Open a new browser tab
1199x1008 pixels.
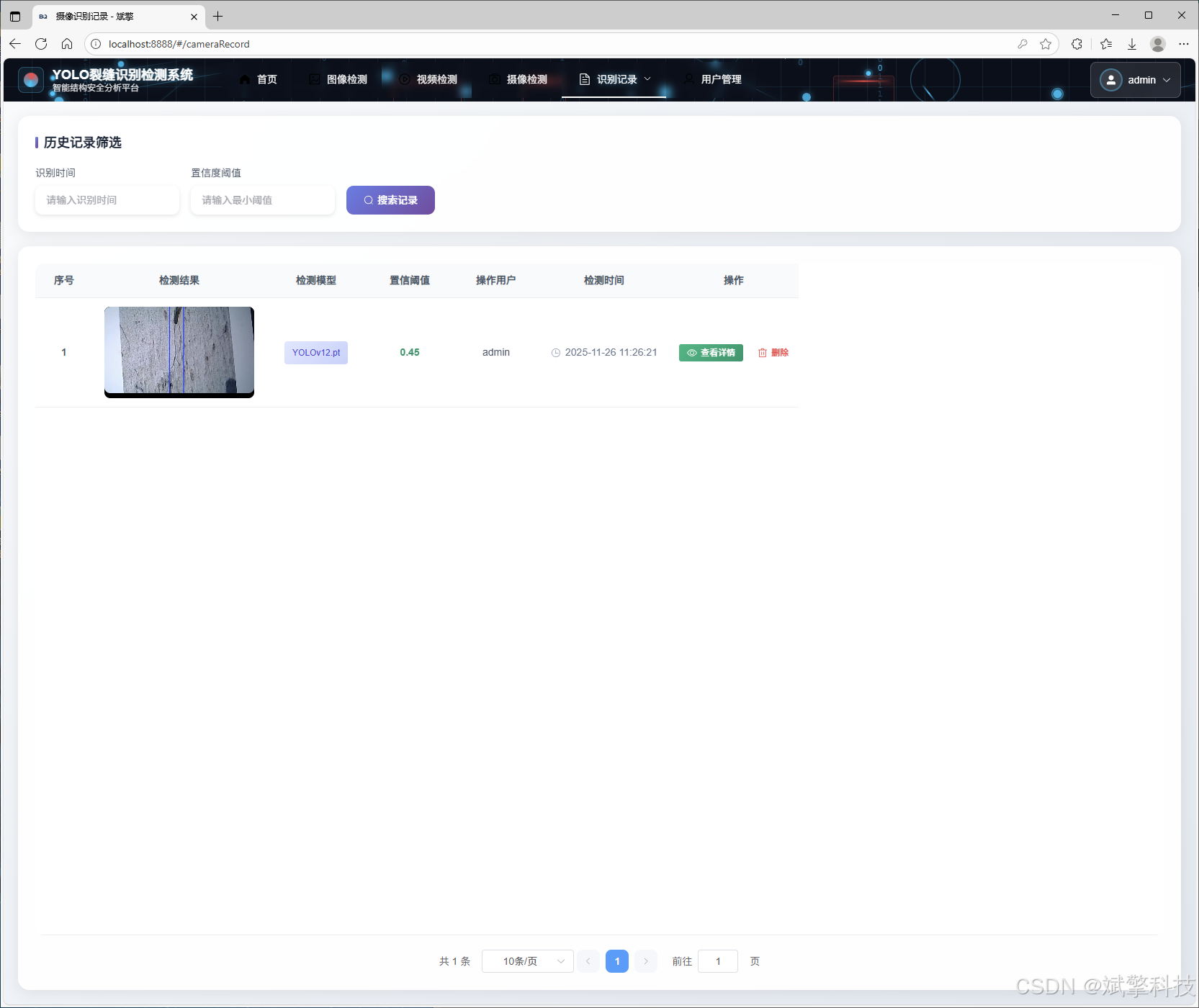[218, 16]
